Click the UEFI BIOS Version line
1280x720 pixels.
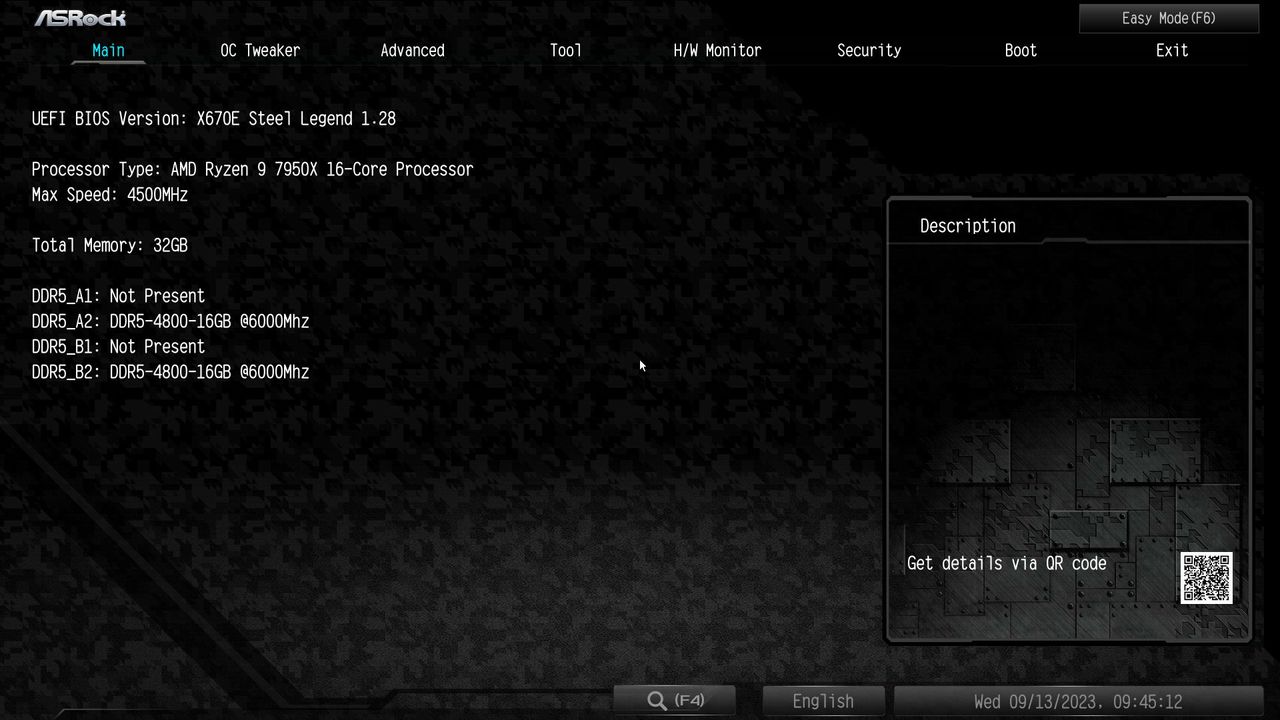(214, 118)
